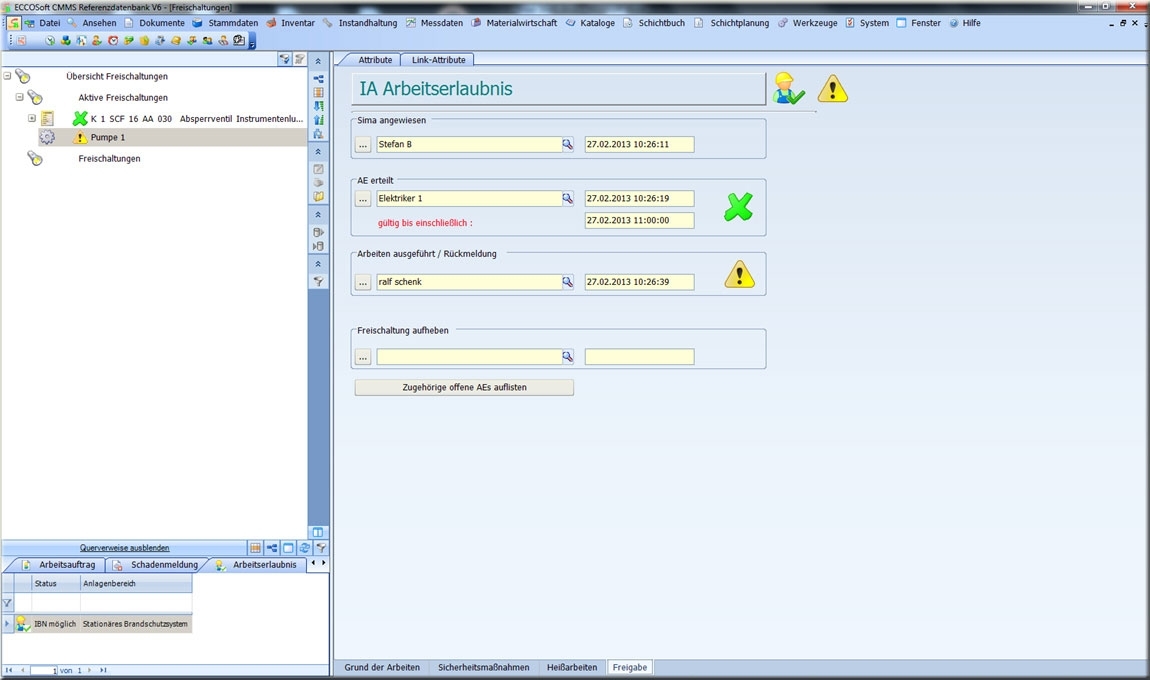Click the alarm clock icon in the toolbar

(113, 40)
